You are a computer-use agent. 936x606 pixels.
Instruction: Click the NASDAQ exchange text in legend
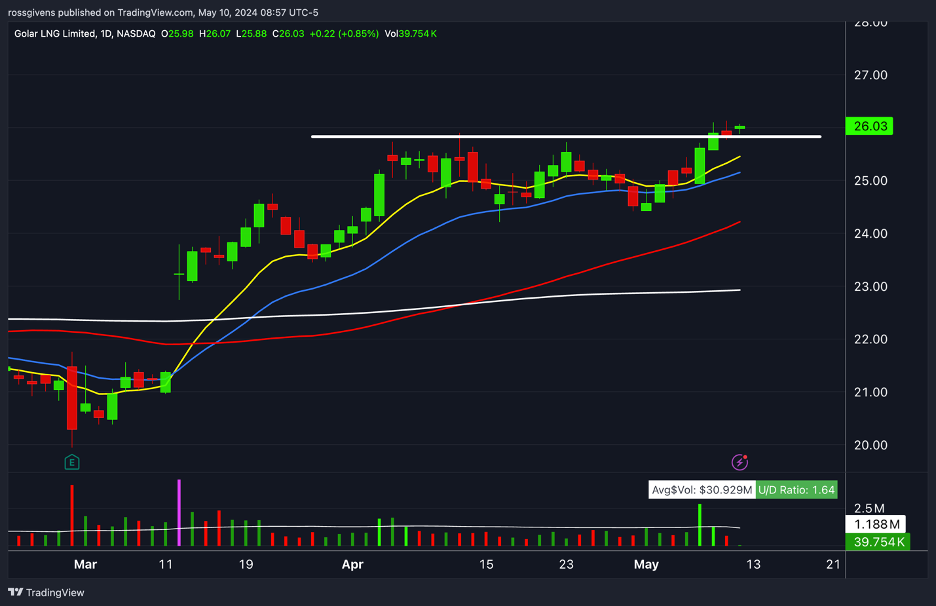pyautogui.click(x=136, y=34)
